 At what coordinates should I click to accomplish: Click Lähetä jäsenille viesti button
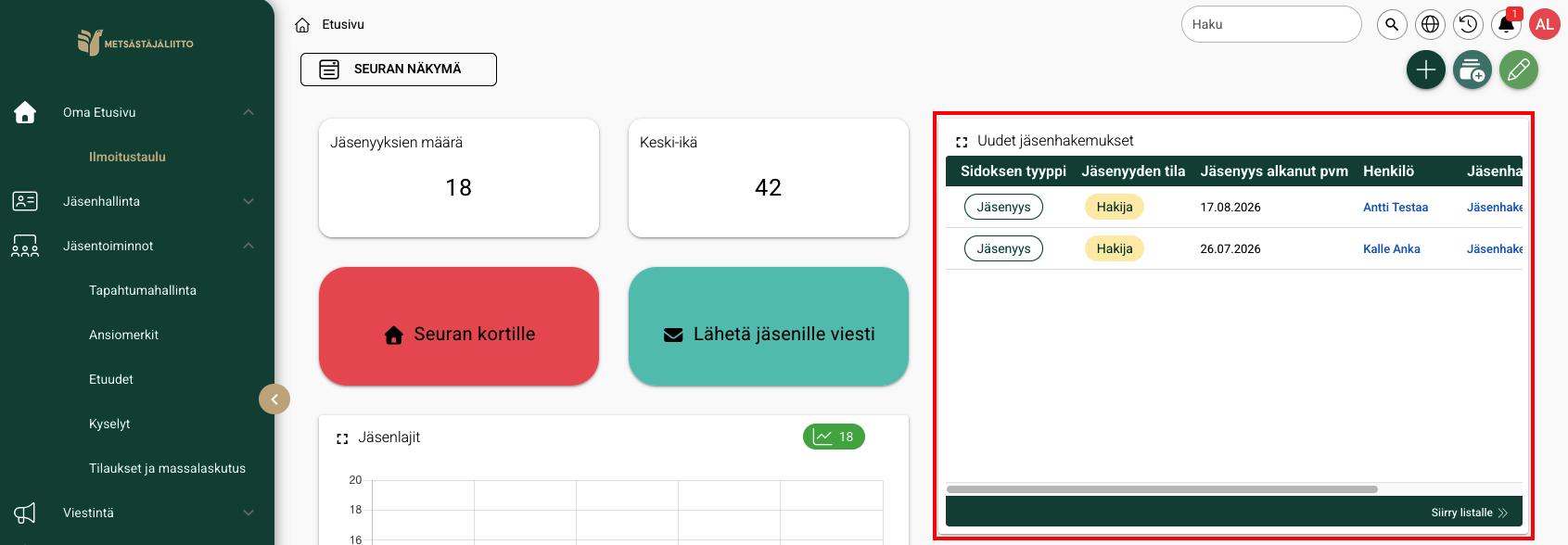[x=769, y=326]
